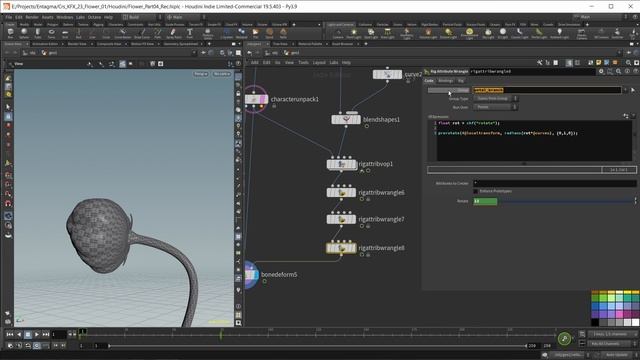The height and width of the screenshot is (360, 640).
Task: Select the Sphere shelf tool
Action: (x=24, y=33)
